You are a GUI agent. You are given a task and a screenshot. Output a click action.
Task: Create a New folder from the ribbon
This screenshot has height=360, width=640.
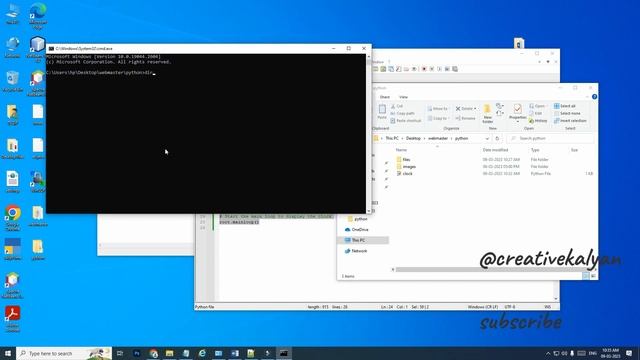tap(487, 113)
